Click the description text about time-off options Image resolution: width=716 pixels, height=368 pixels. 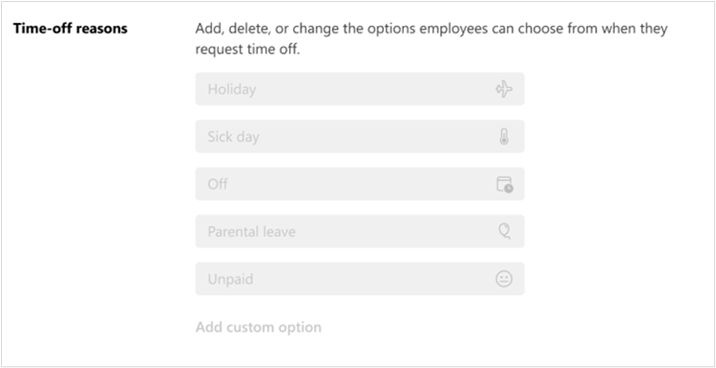(432, 39)
